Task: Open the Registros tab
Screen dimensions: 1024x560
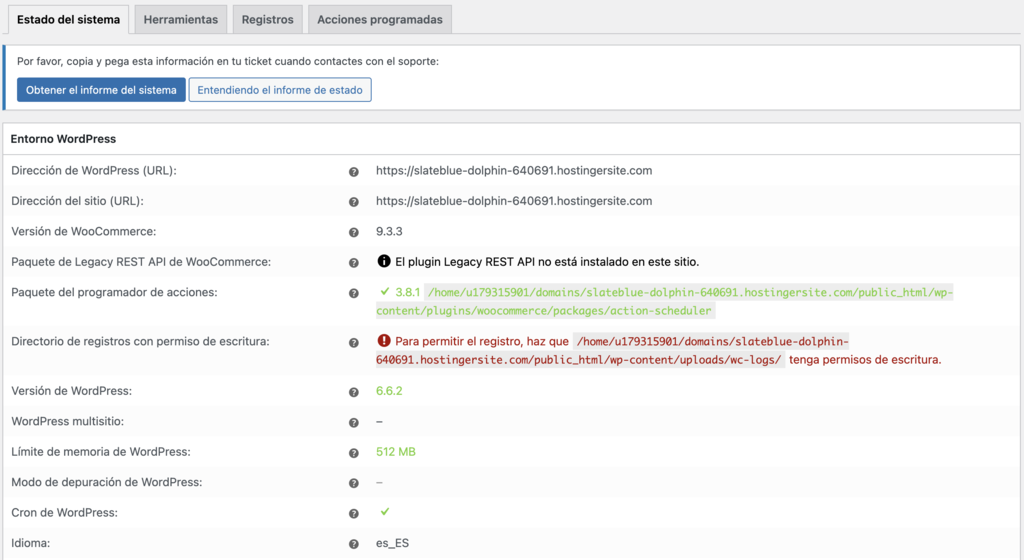Action: pyautogui.click(x=268, y=19)
